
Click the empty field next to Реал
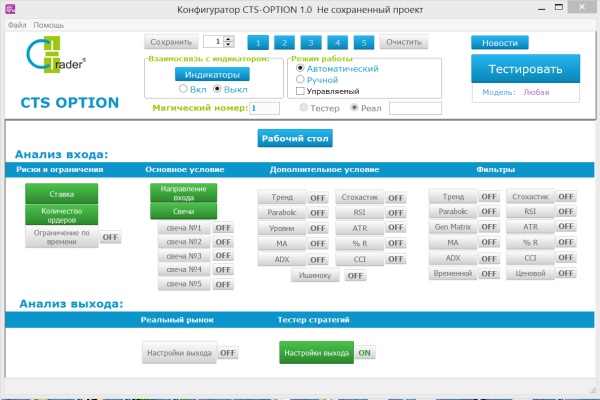(x=415, y=108)
